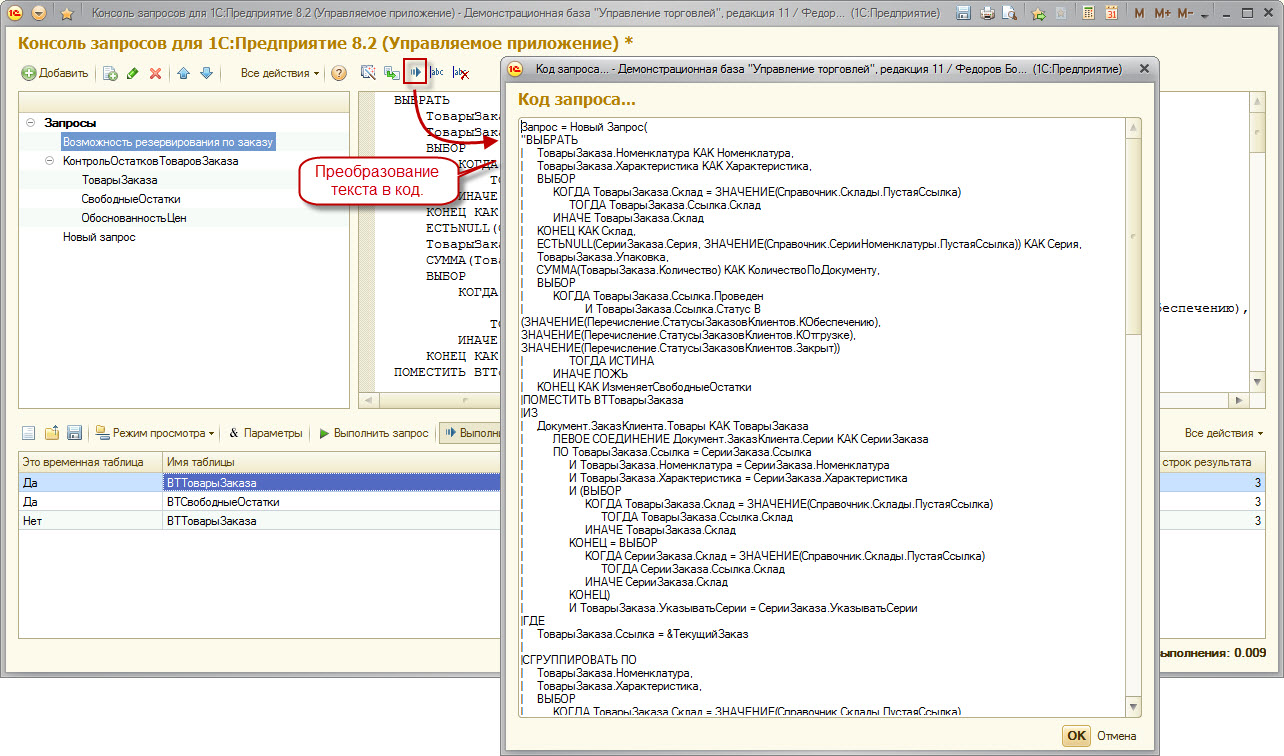This screenshot has width=1284, height=756.
Task: Click the convert query text to code icon
Action: (x=414, y=73)
